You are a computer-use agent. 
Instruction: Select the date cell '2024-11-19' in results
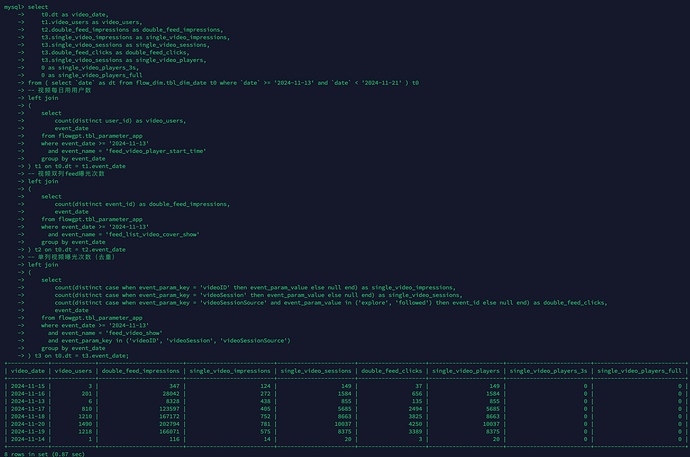28,431
